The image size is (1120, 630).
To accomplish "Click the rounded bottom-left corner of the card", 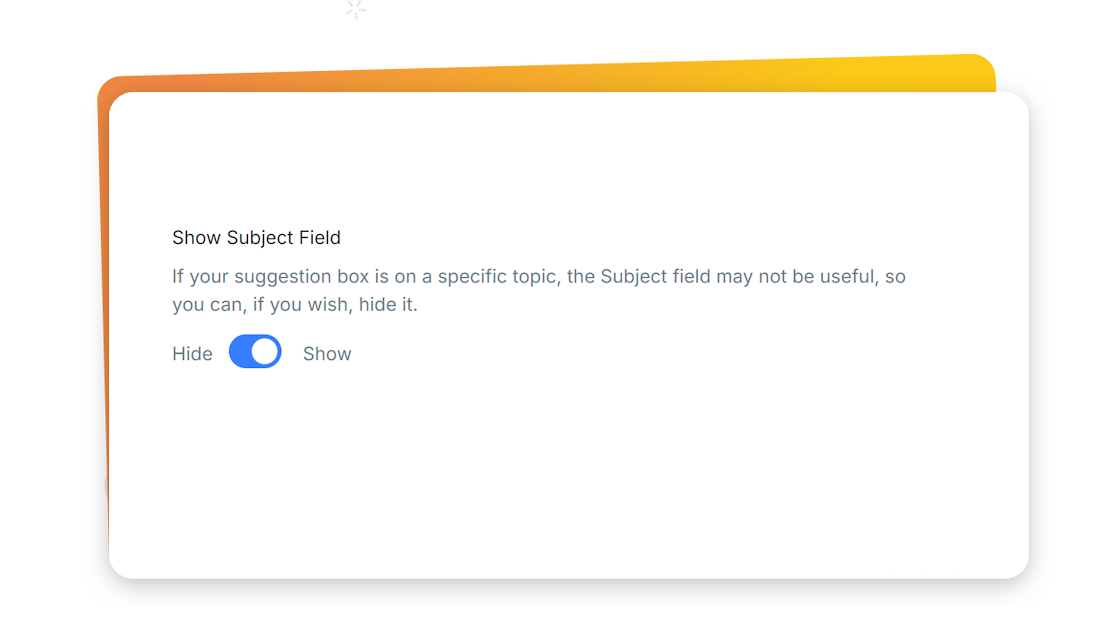I will 125,565.
